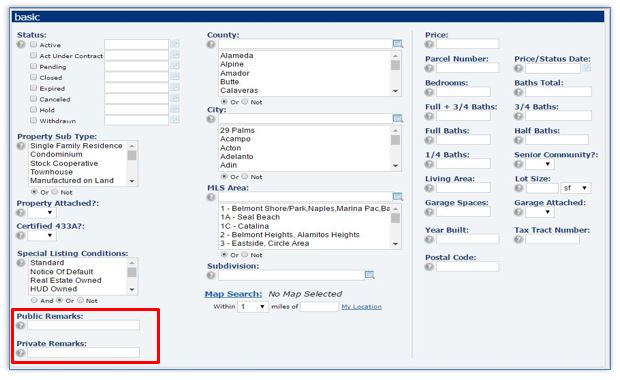The image size is (620, 380).
Task: Click into the Private Remarks field
Action: (83, 352)
